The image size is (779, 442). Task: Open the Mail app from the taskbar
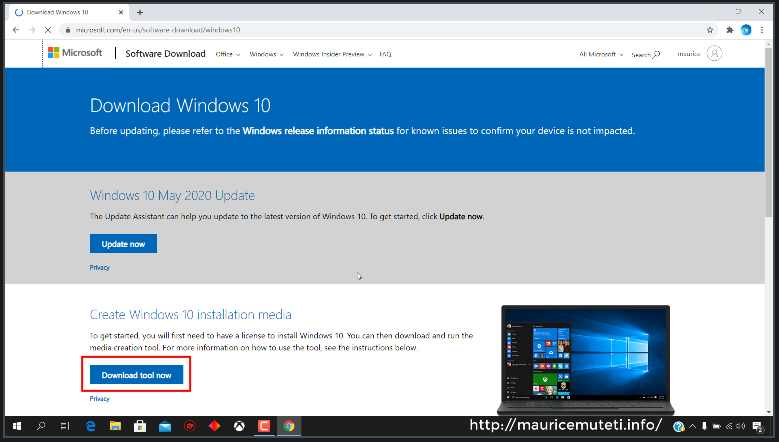(x=165, y=426)
